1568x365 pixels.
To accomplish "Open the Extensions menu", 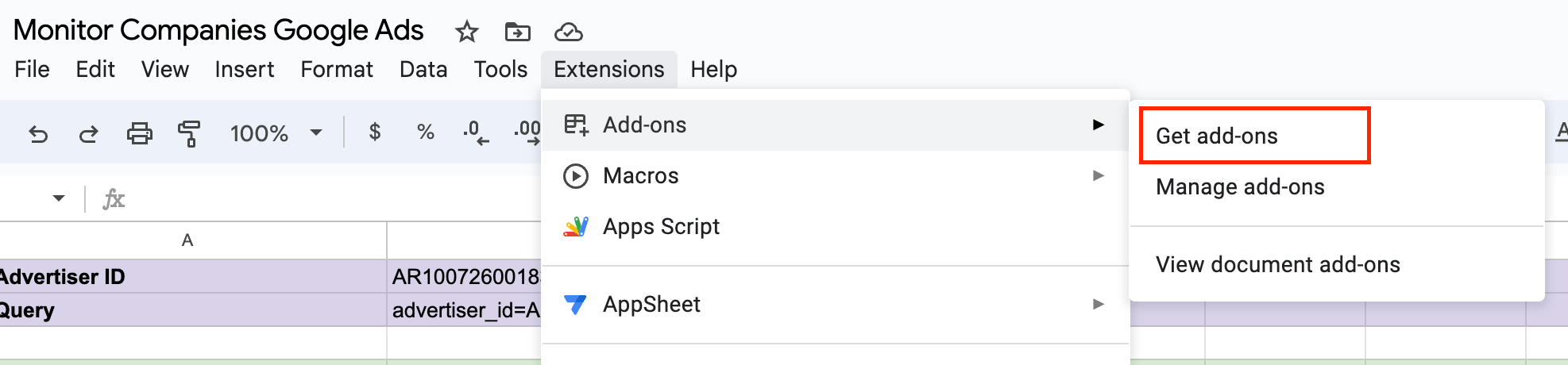I will coord(608,70).
